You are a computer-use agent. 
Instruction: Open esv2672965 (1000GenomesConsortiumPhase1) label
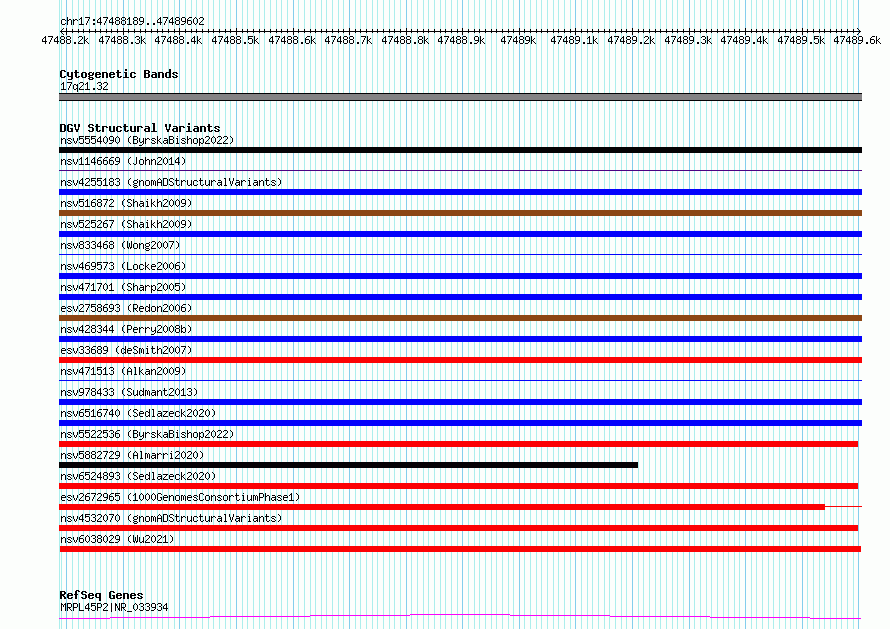pos(180,497)
